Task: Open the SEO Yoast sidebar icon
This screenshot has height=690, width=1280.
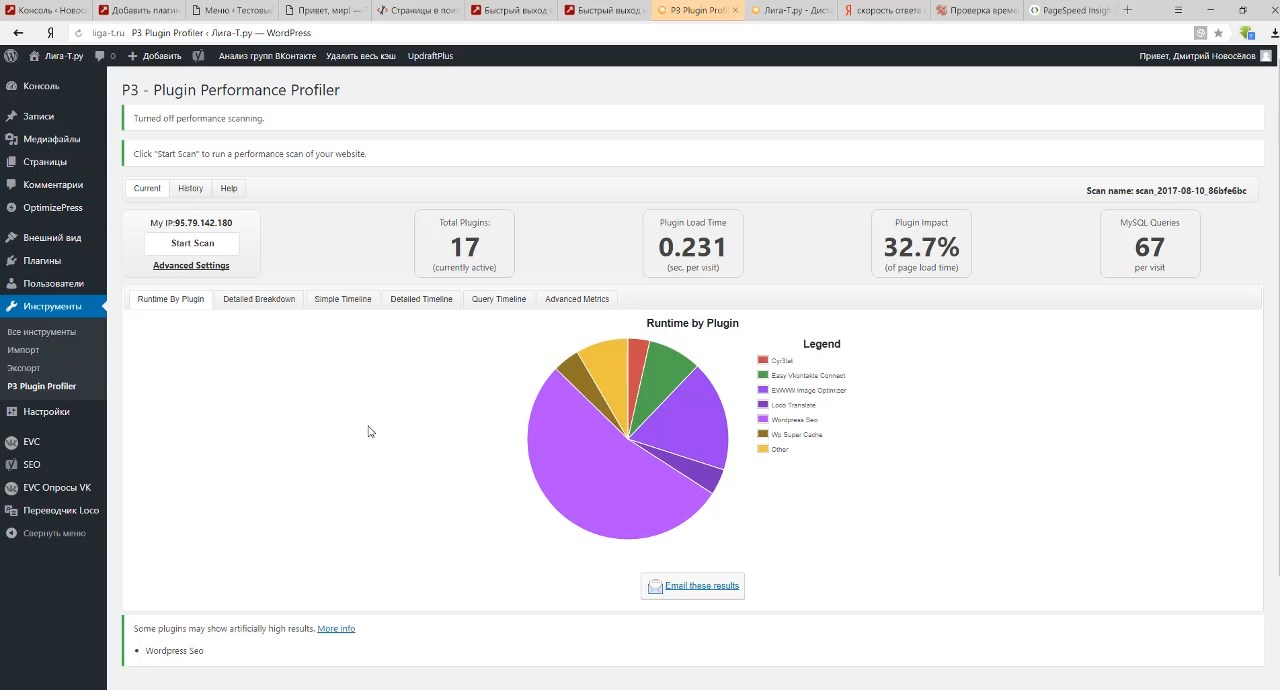Action: (11, 465)
